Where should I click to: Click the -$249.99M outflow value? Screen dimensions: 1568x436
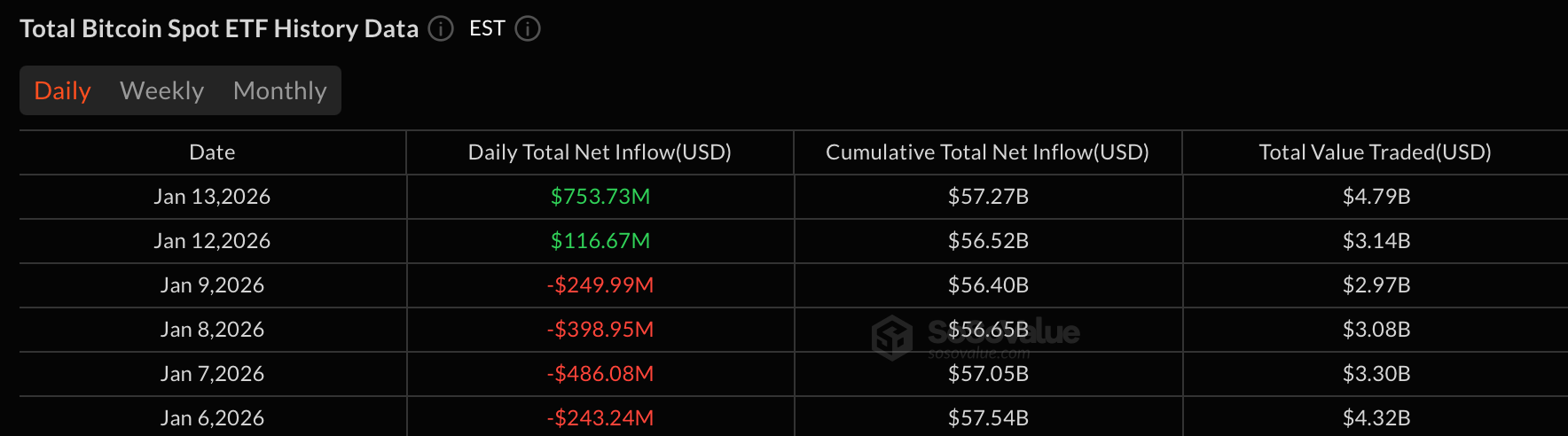click(x=600, y=285)
